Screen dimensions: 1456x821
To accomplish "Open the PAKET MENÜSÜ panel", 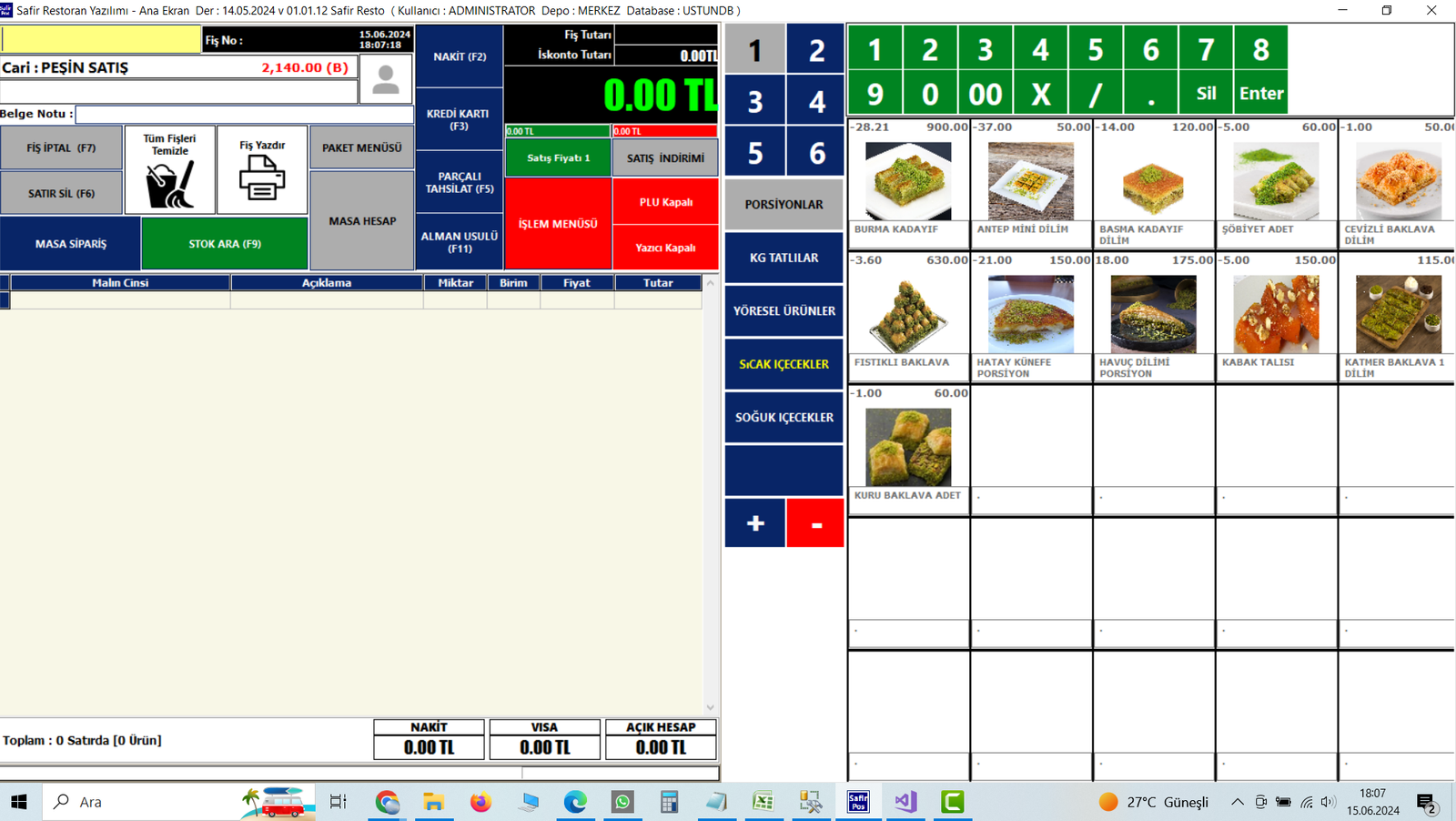I will point(361,147).
